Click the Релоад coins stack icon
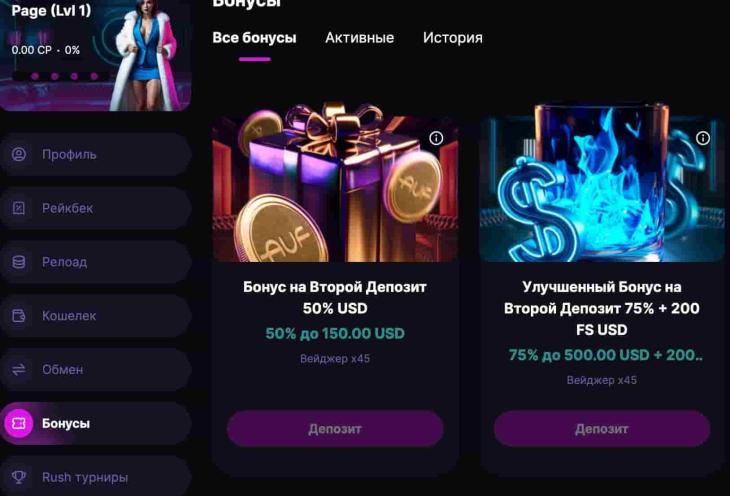Viewport: 730px width, 496px height. pyautogui.click(x=19, y=262)
